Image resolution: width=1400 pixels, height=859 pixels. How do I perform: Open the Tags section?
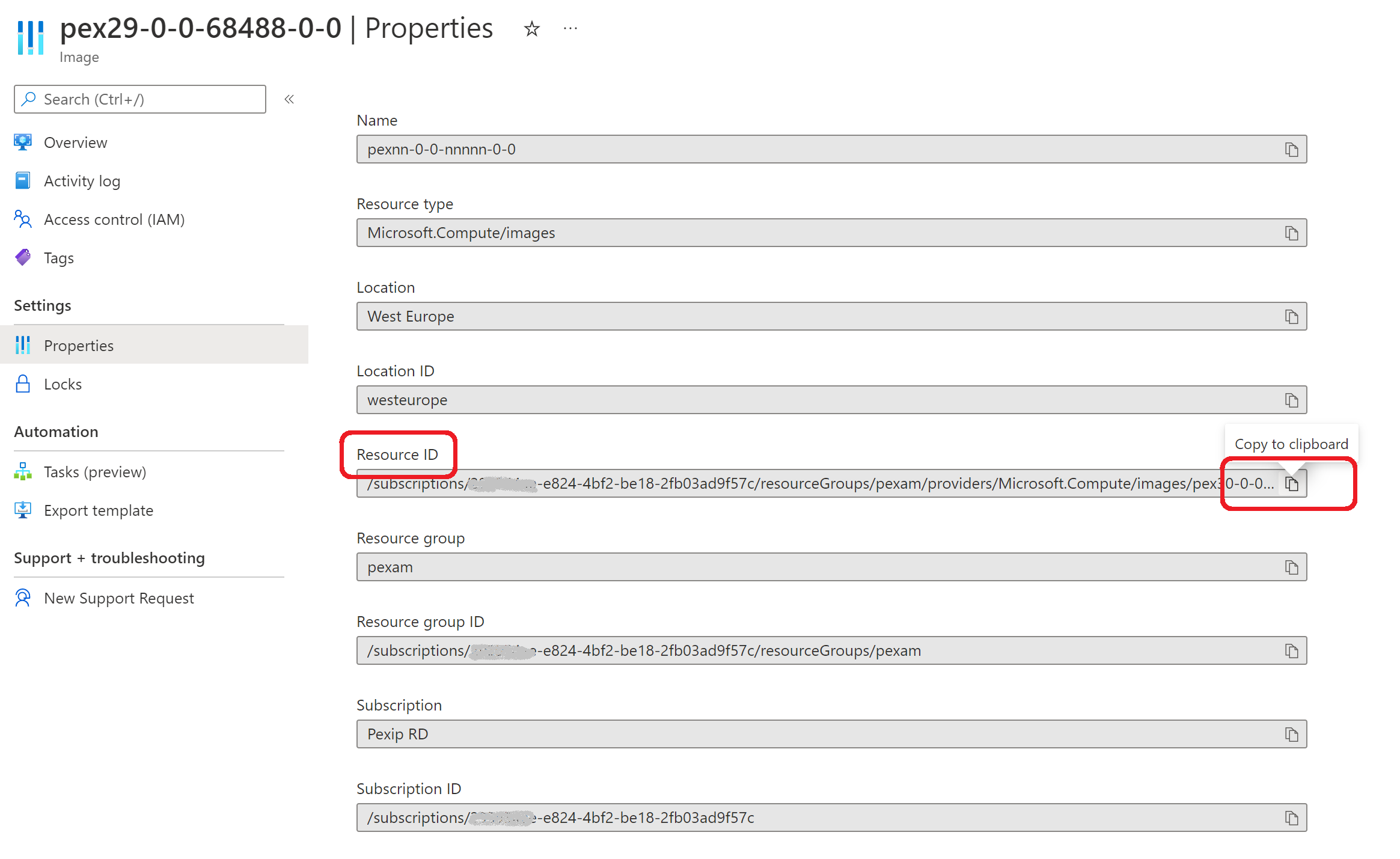(58, 258)
